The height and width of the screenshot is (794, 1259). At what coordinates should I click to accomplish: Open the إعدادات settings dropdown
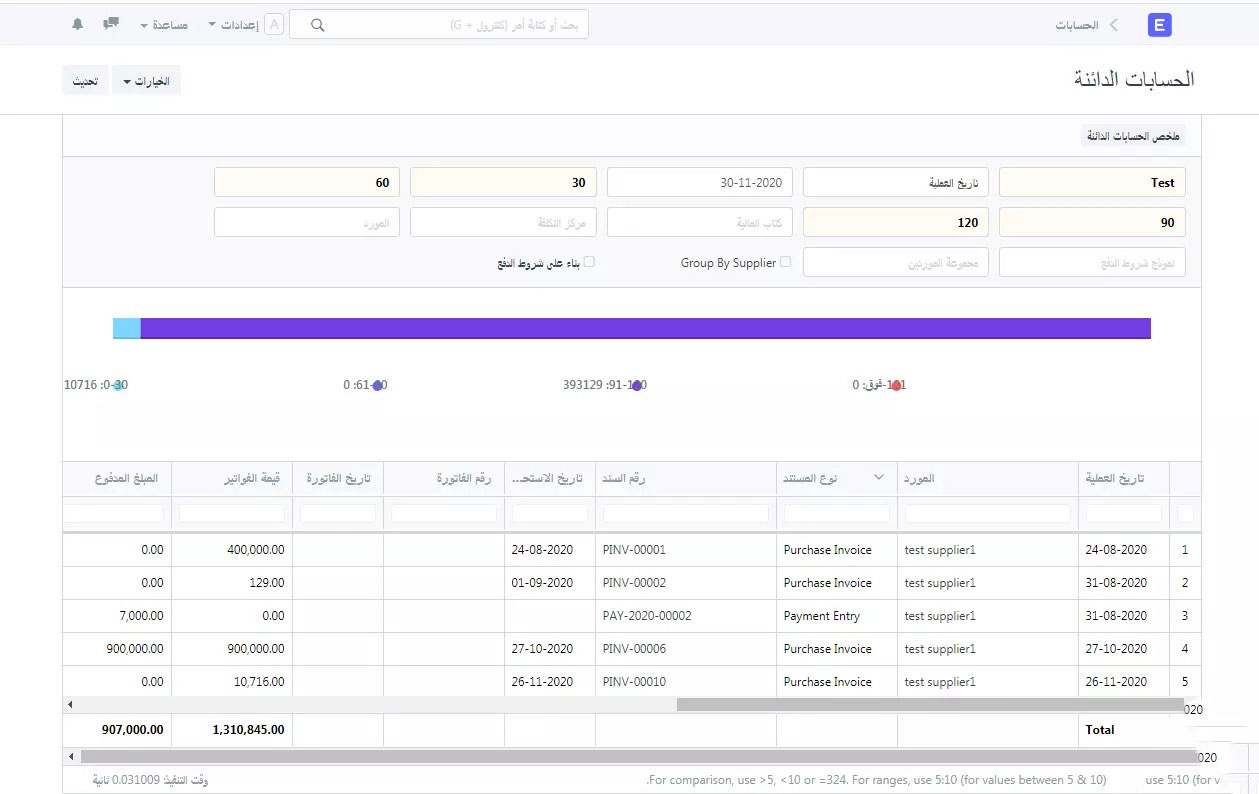point(233,25)
